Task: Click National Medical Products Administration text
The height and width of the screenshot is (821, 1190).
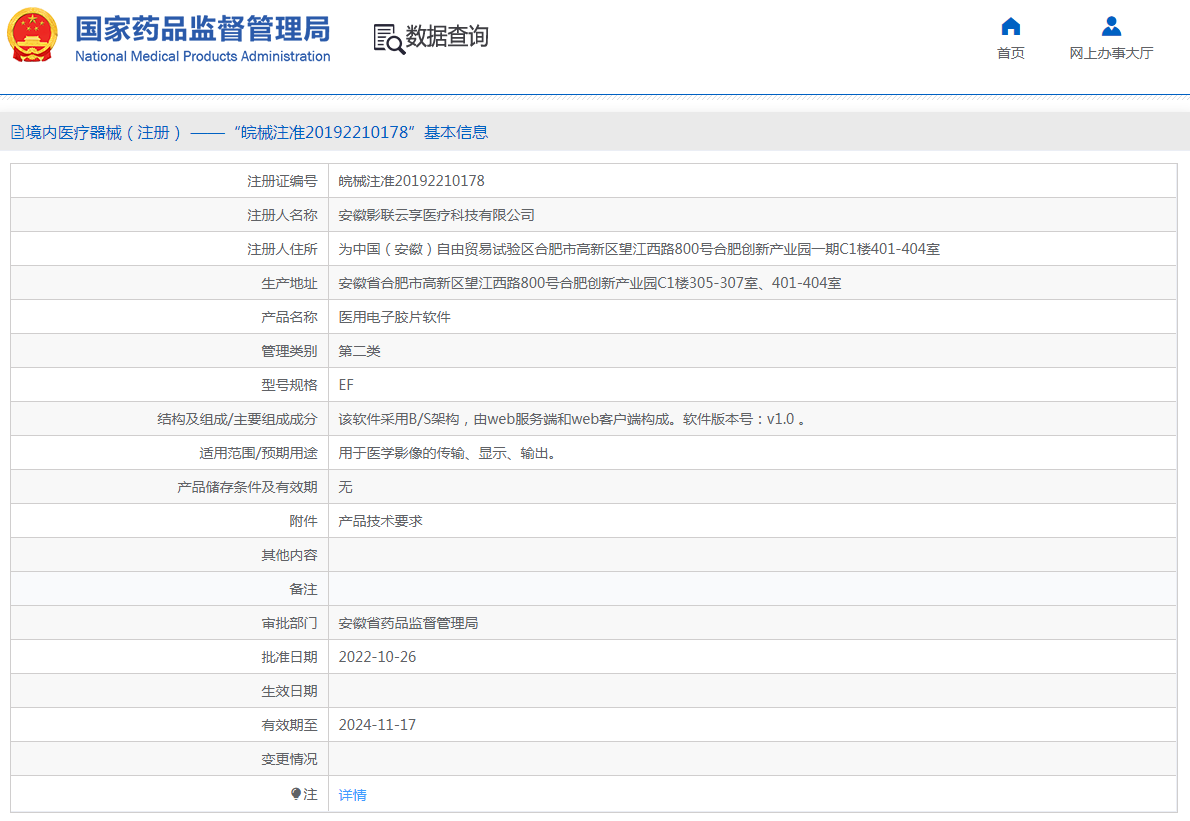Action: click(x=203, y=56)
